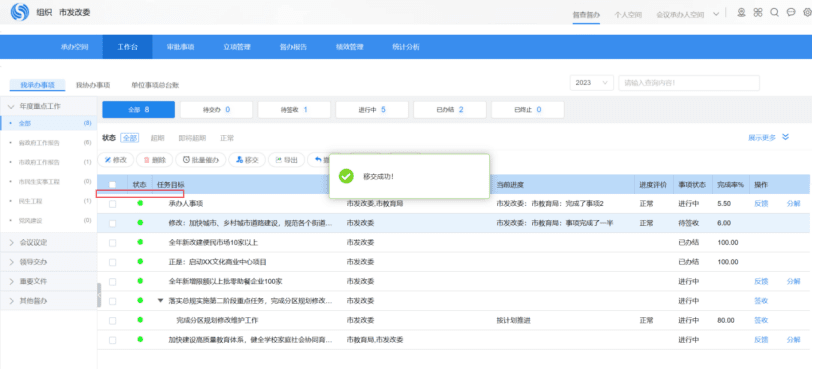
Task: Switch to the 审批事项 nav tab
Action: click(x=180, y=47)
